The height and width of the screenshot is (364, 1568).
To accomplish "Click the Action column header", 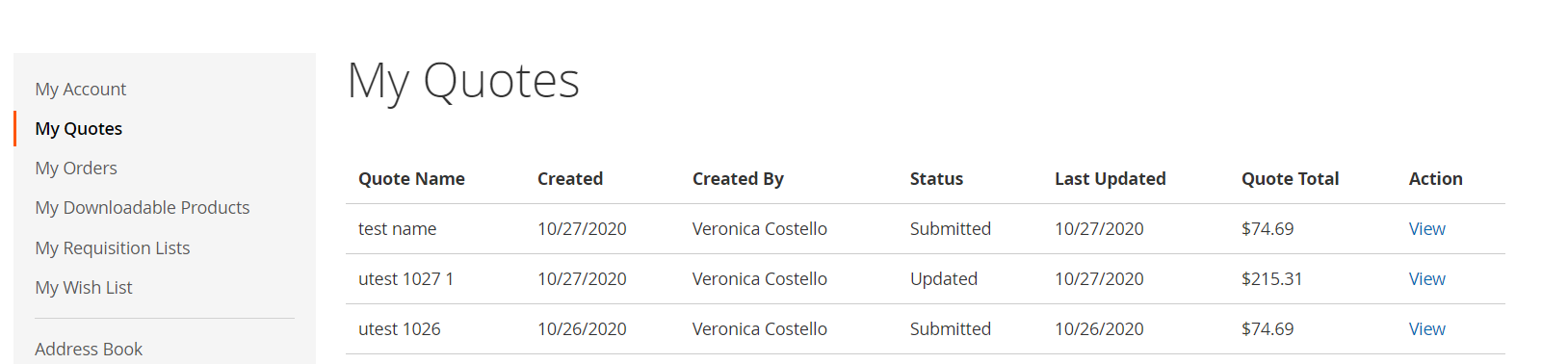I will 1435,178.
